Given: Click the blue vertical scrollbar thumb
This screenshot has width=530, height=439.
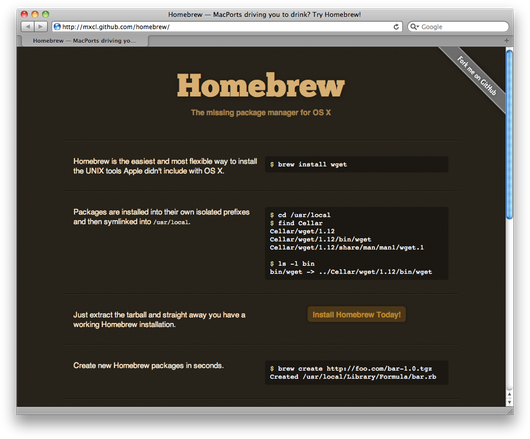Looking at the screenshot, I should (509, 135).
